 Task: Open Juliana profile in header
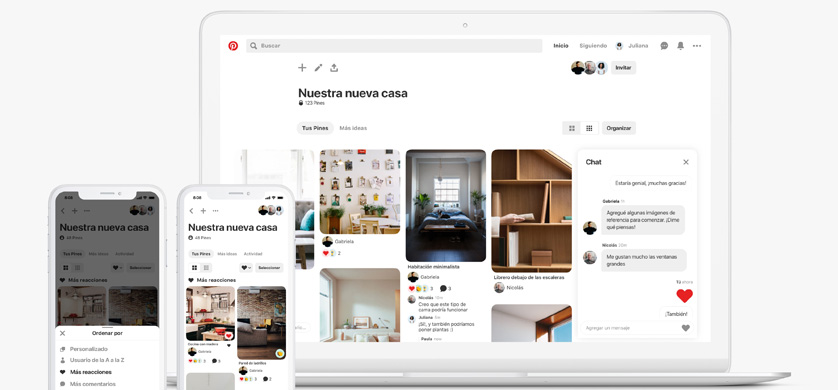pyautogui.click(x=632, y=46)
